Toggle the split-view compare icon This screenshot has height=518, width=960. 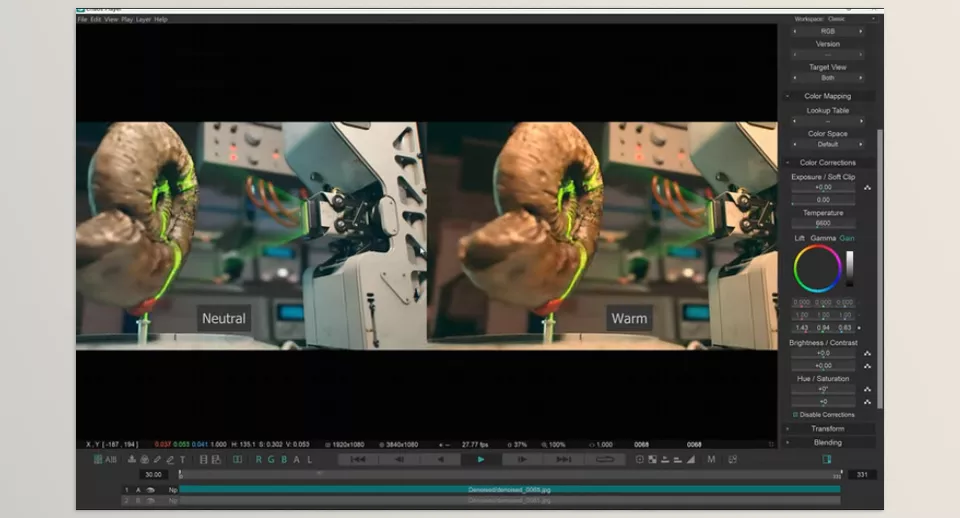coord(237,459)
